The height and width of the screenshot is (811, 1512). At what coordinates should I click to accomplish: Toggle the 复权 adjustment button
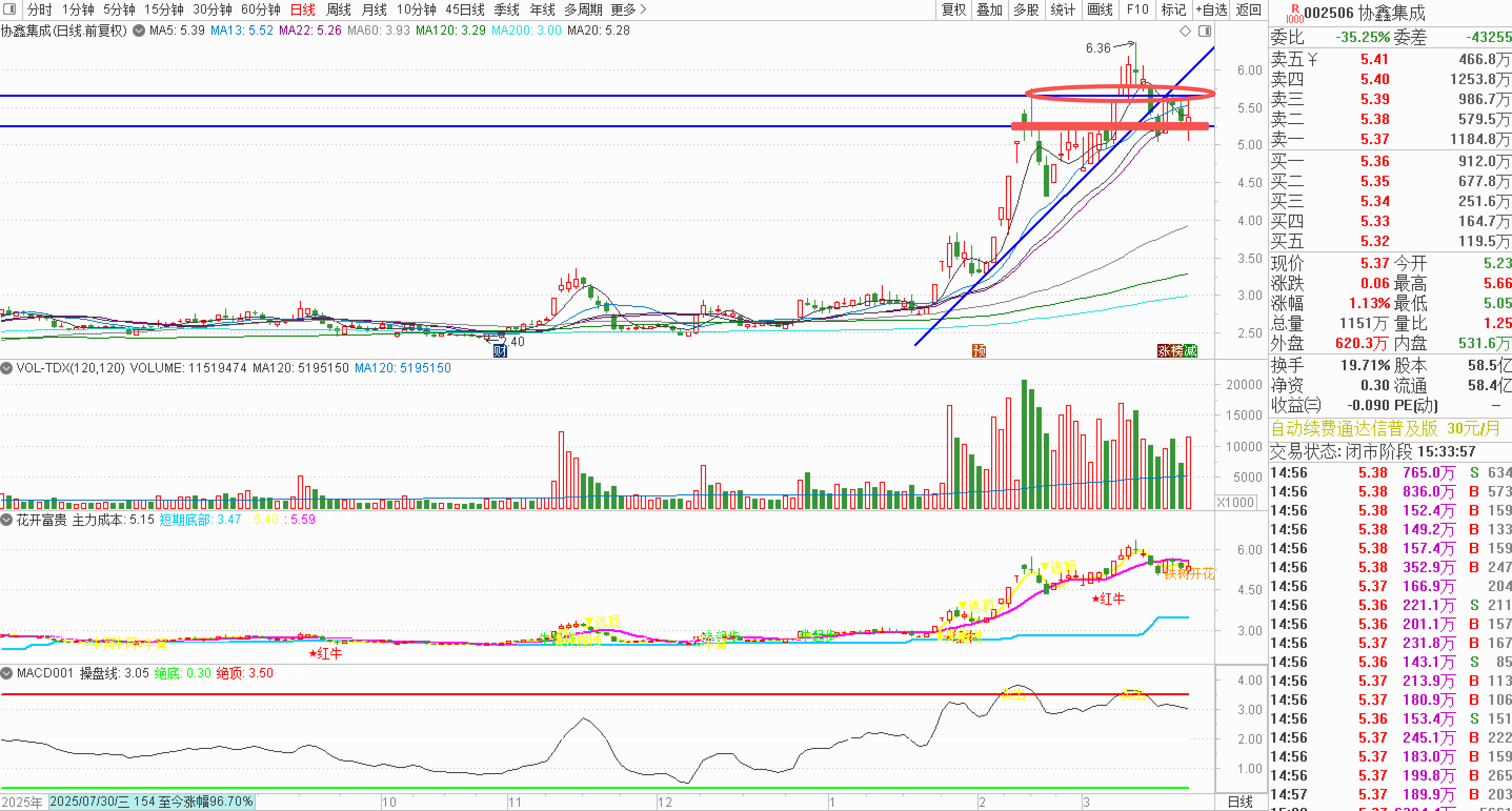coord(953,9)
